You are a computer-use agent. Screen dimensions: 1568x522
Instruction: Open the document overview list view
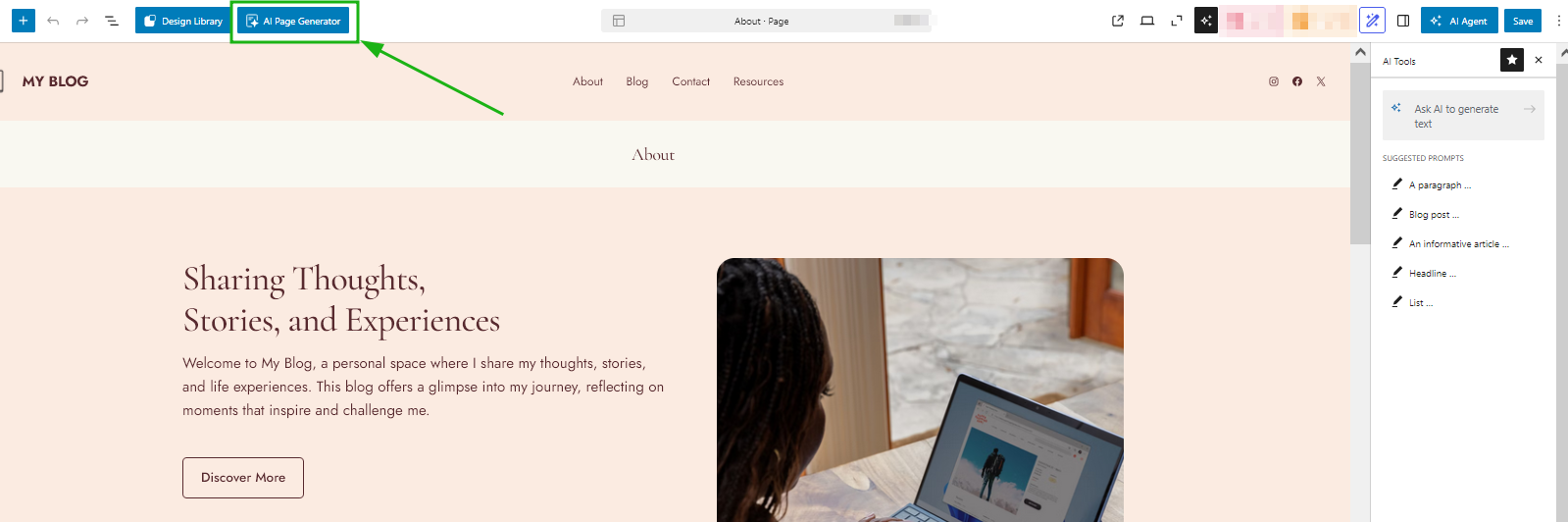(x=112, y=21)
